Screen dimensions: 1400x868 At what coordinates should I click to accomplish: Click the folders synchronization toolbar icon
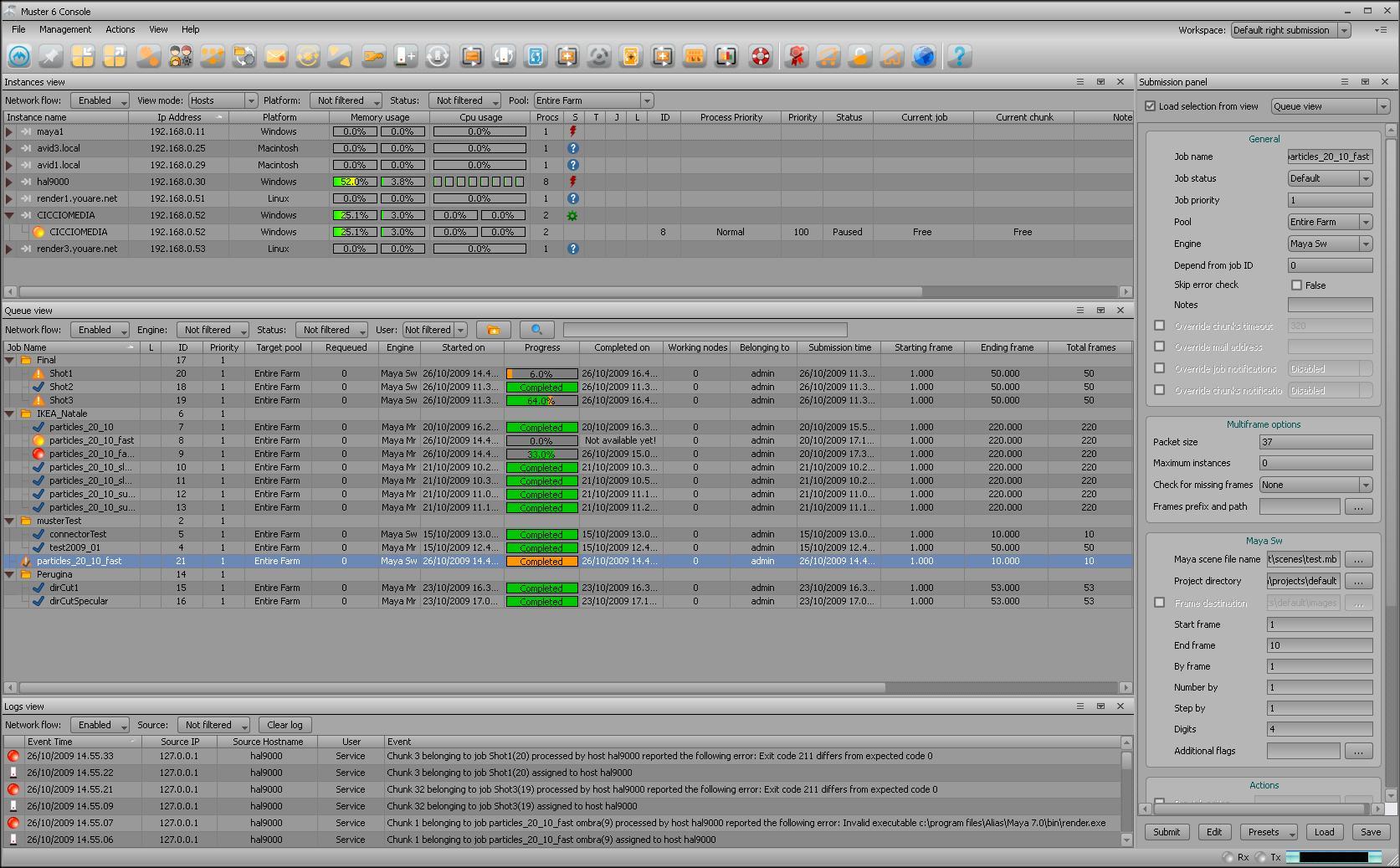(x=244, y=56)
